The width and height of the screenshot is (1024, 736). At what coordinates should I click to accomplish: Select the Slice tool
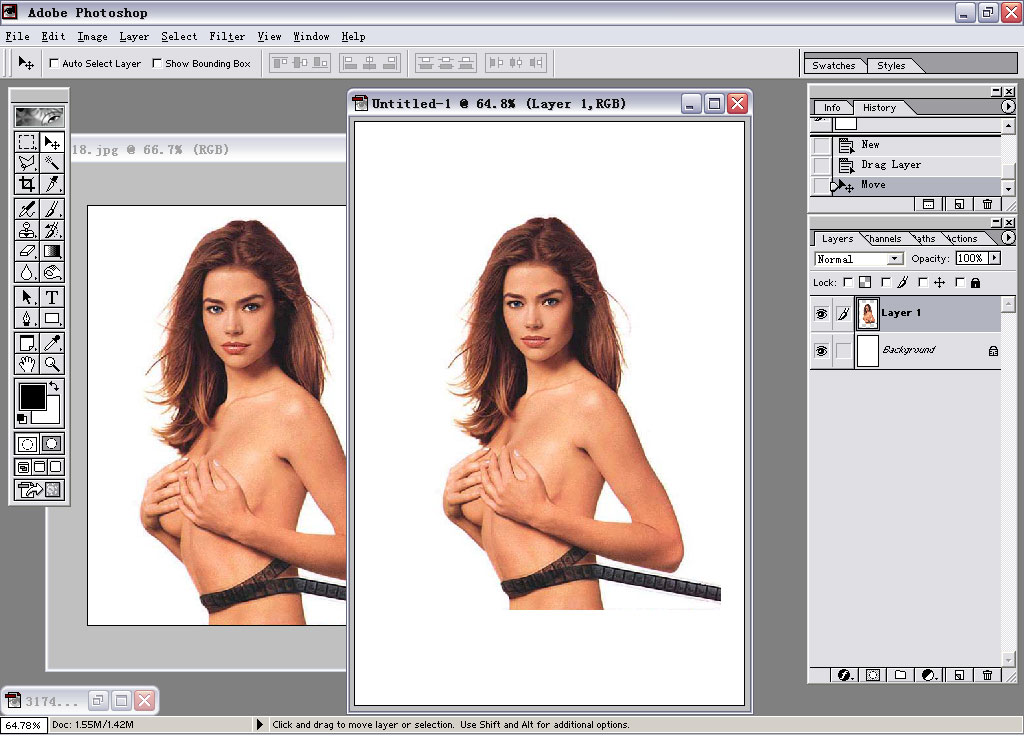click(x=52, y=184)
